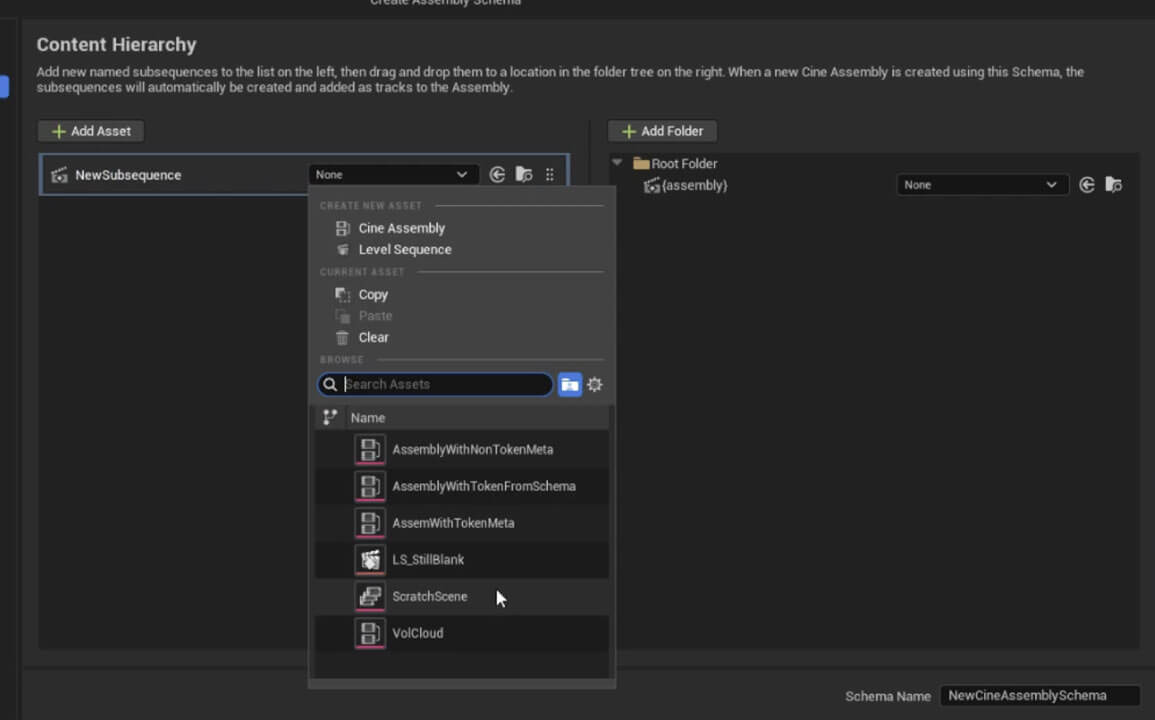The width and height of the screenshot is (1155, 720).
Task: Use selected asset icon for NewSubsequence
Action: (497, 175)
